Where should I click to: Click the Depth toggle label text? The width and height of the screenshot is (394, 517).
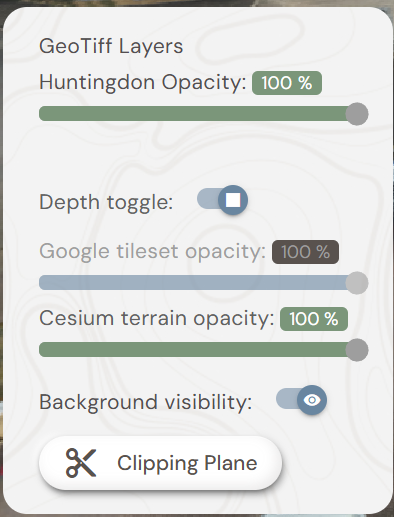click(106, 202)
